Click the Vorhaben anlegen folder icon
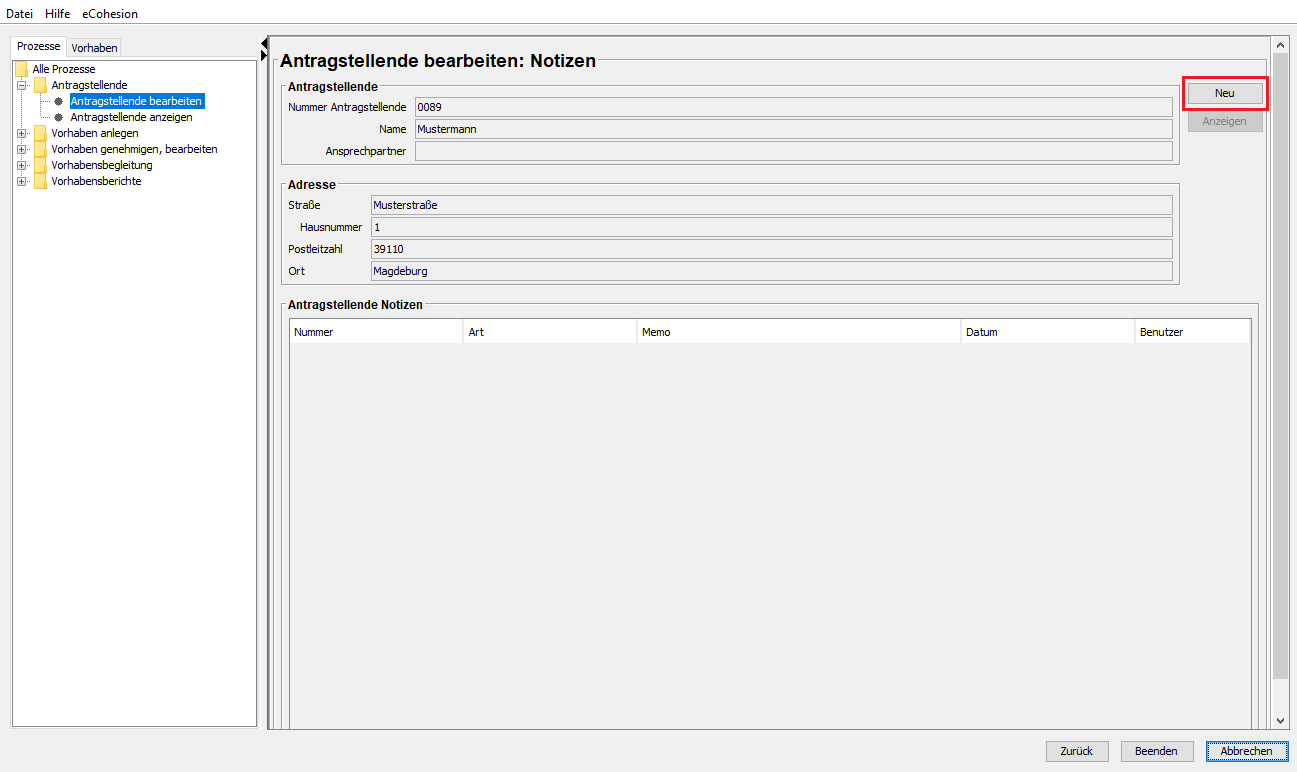 [40, 133]
